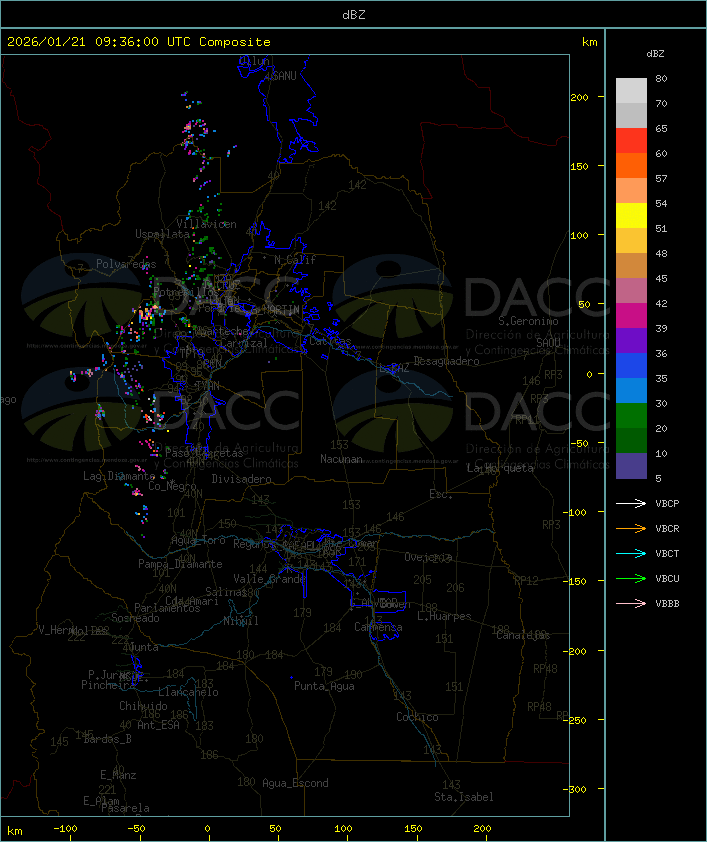The width and height of the screenshot is (707, 842).
Task: Click the pink VBBB arrow icon
Action: [x=631, y=604]
